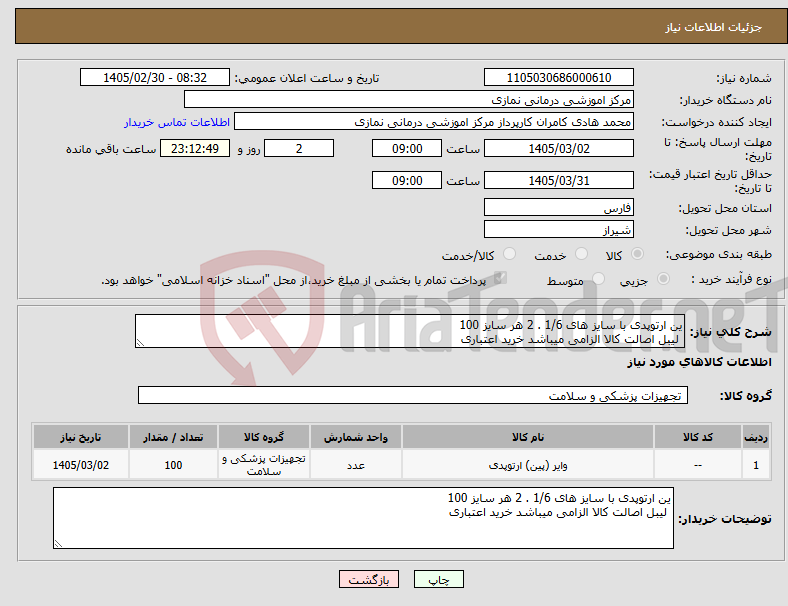Image resolution: width=788 pixels, height=606 pixels.
Task: Click the delivery city field شیراز
Action: pyautogui.click(x=559, y=230)
